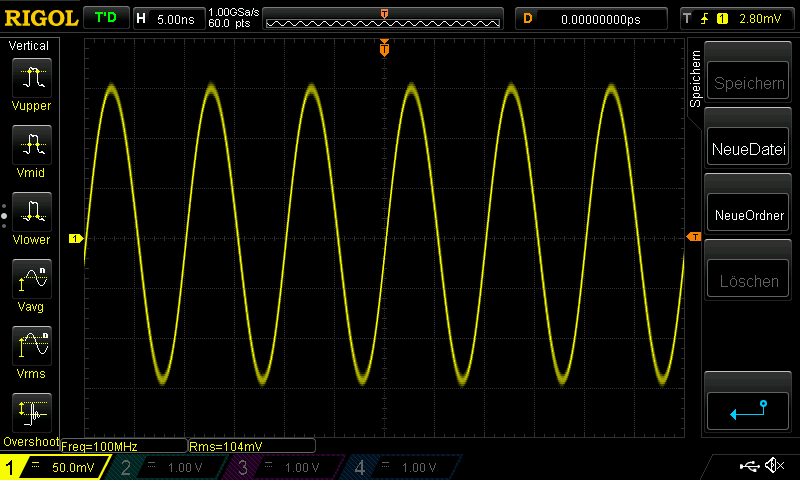Click the Rms=104mV measurement readout
Image resolution: width=800 pixels, height=480 pixels.
[252, 446]
